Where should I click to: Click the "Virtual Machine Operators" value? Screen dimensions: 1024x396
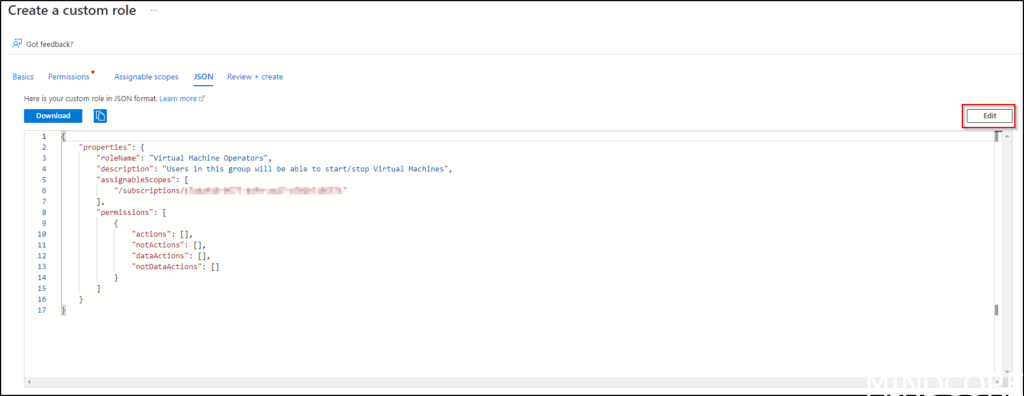(x=208, y=157)
